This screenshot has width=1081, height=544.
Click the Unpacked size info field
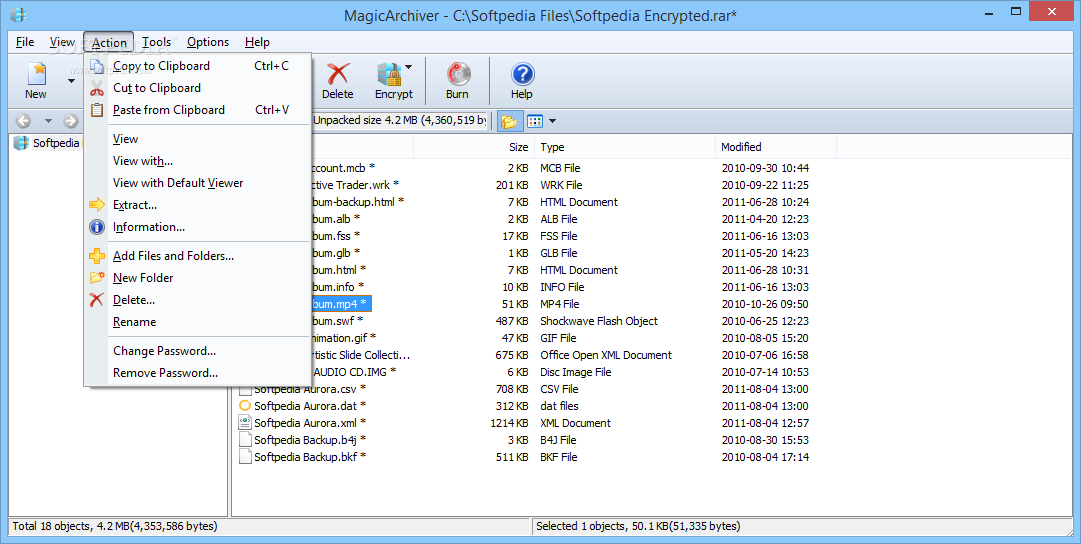pyautogui.click(x=400, y=121)
